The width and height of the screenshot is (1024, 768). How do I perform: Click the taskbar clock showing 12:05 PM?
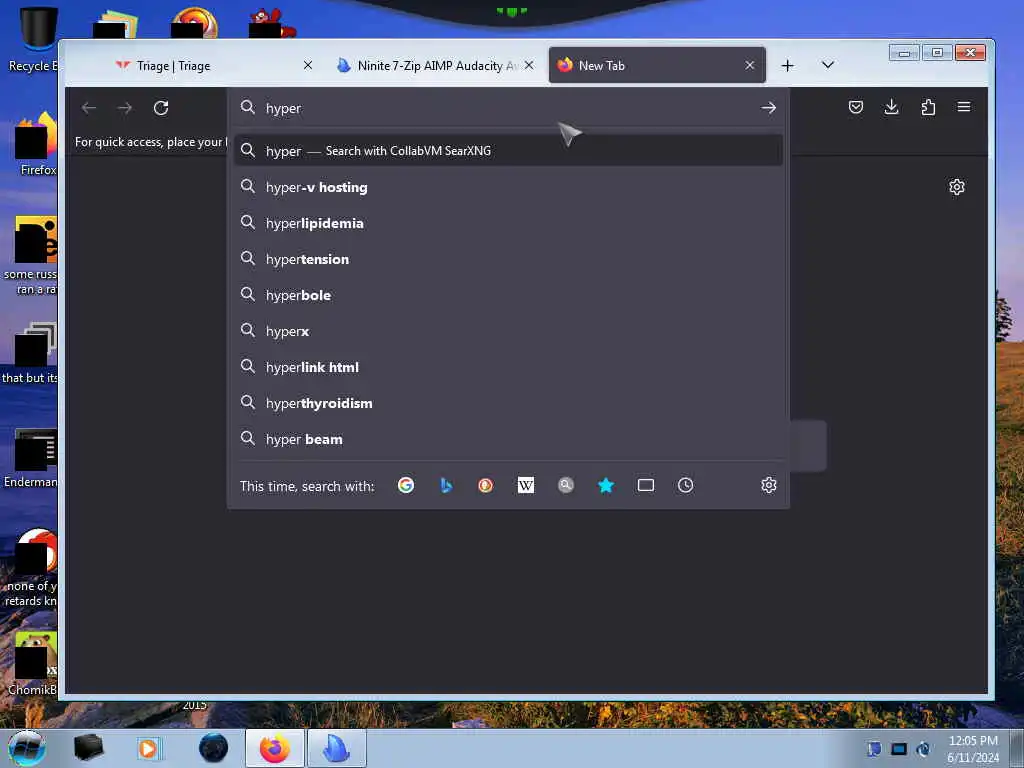973,749
